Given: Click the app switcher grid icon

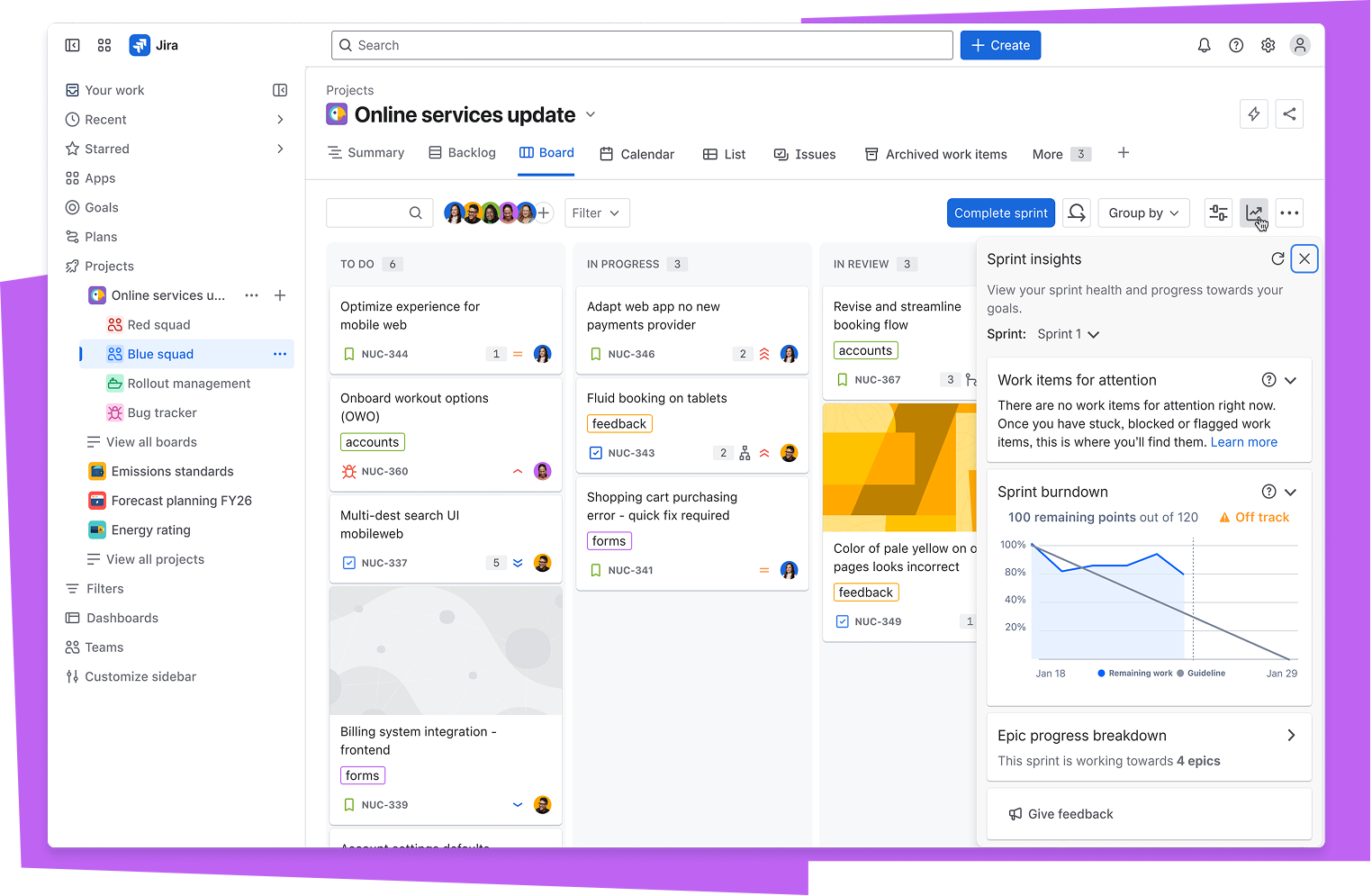Looking at the screenshot, I should (x=104, y=45).
